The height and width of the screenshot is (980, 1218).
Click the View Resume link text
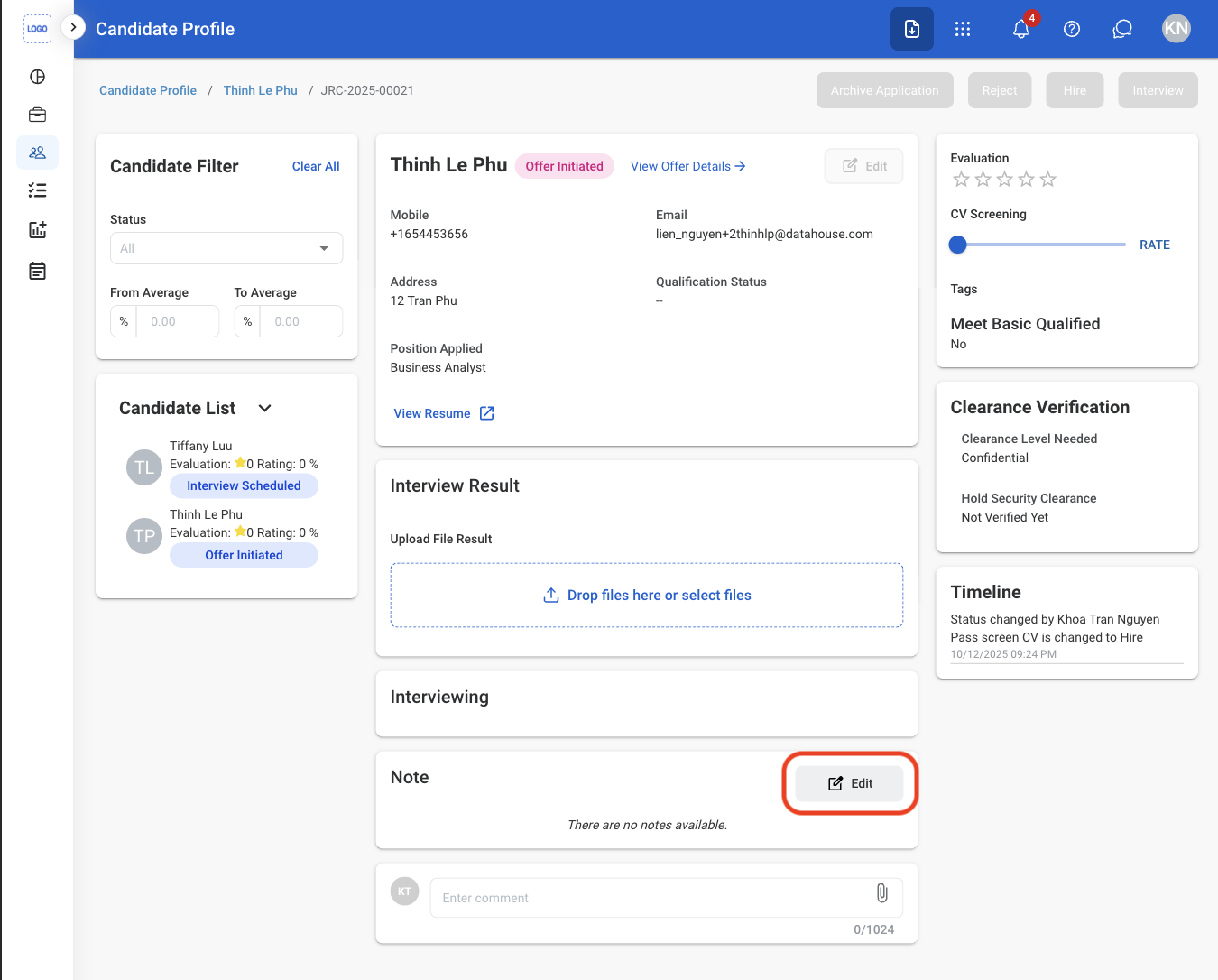pyautogui.click(x=432, y=413)
